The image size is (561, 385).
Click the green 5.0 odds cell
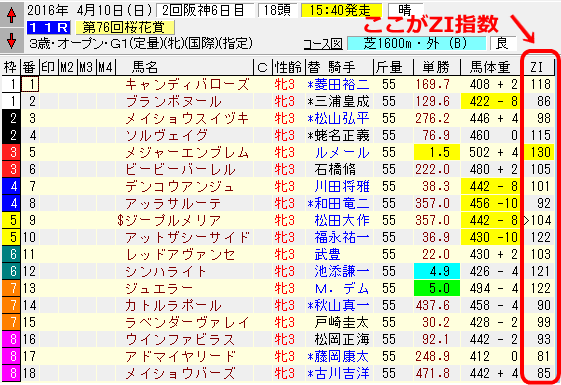click(x=436, y=289)
